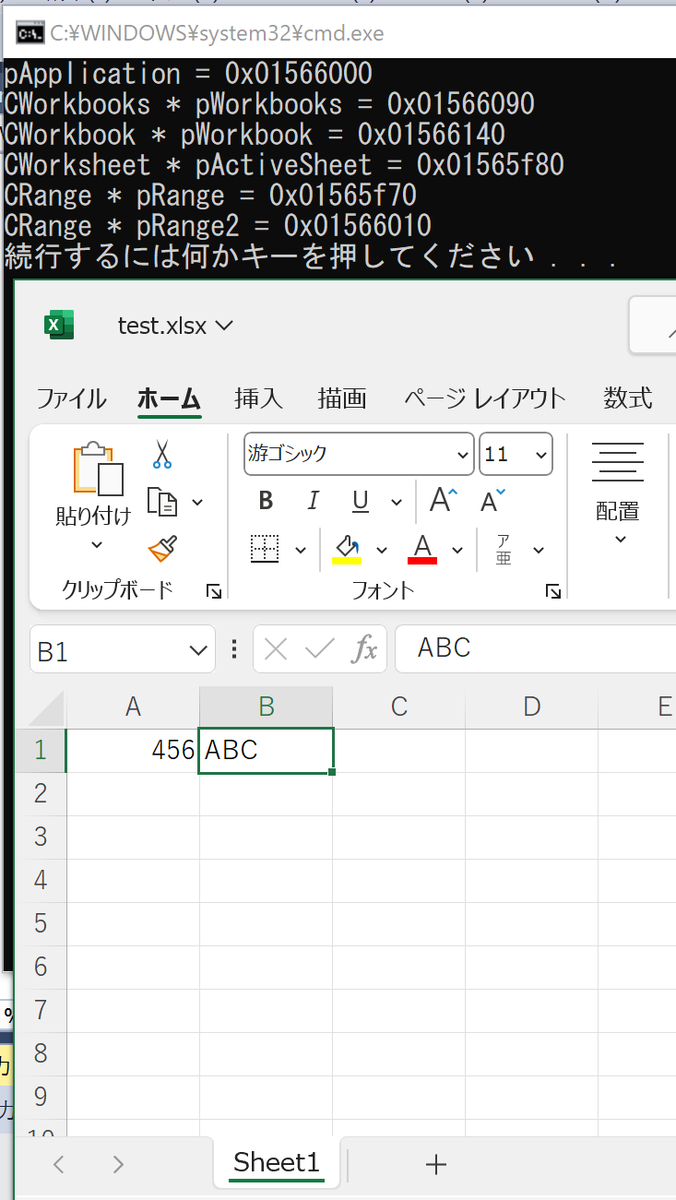Open the alignment (配置) group

[618, 493]
